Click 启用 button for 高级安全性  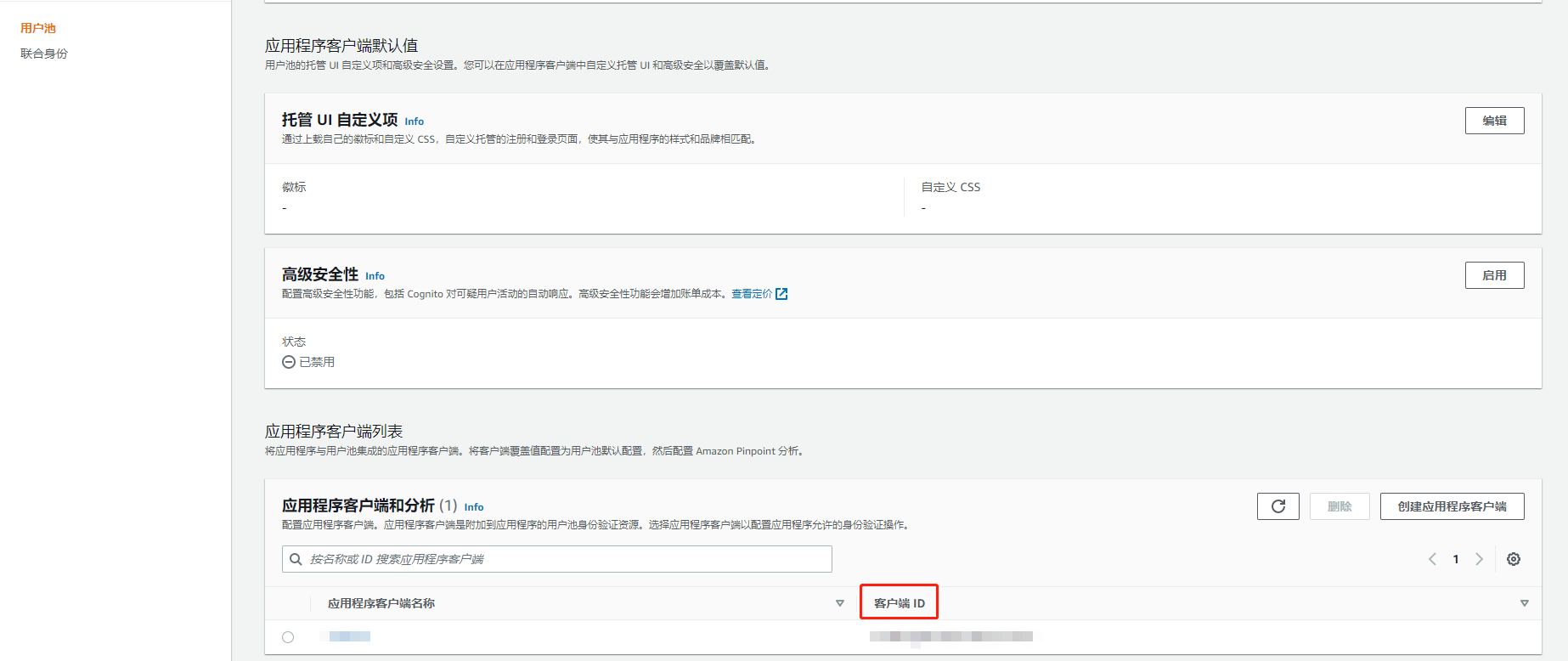[x=1494, y=275]
